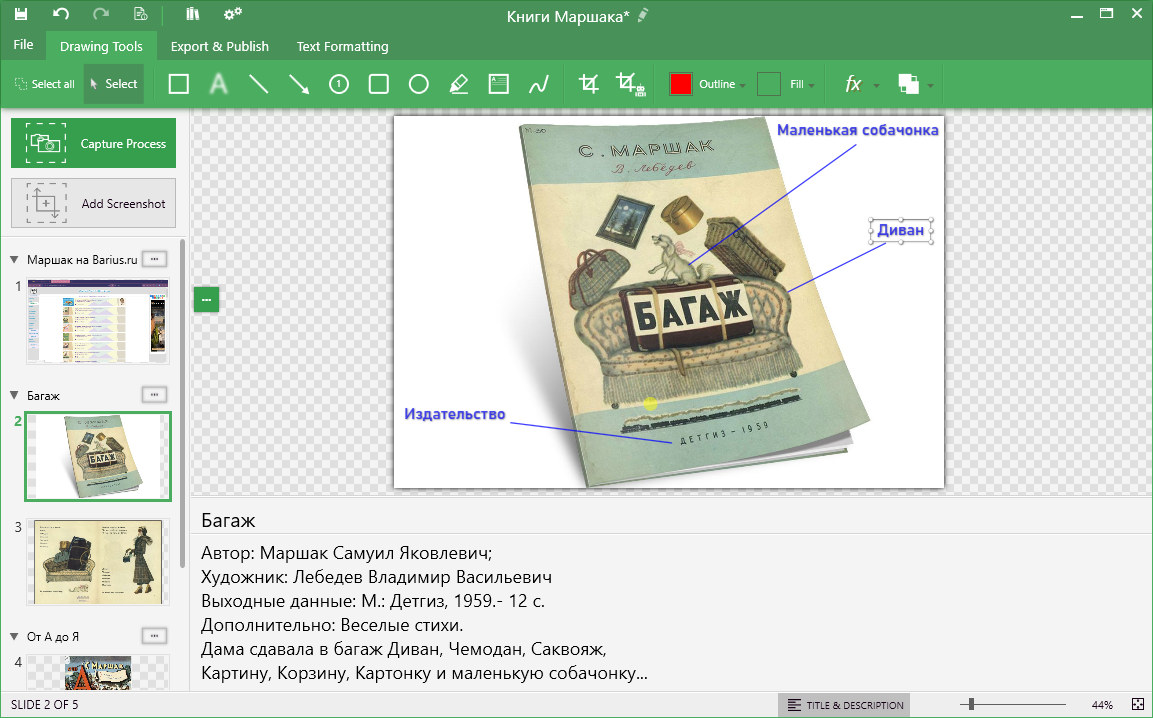The image size is (1153, 718).
Task: Click the Capture Process button
Action: [93, 143]
